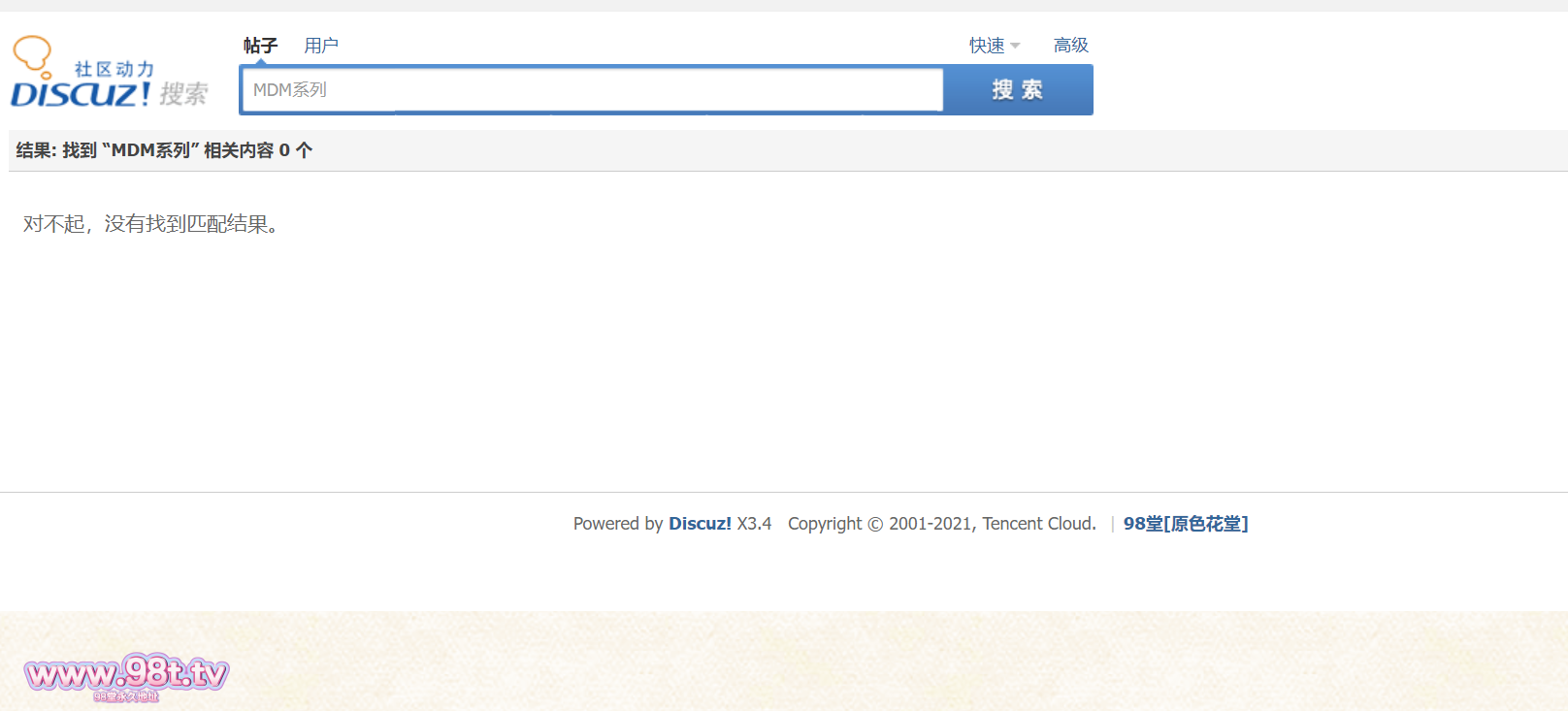
Task: Switch to the 用户 search tab
Action: (x=321, y=46)
